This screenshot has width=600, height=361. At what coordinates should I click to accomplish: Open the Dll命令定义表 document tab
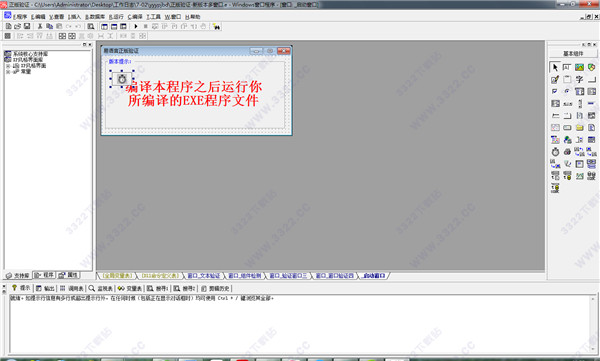click(160, 276)
